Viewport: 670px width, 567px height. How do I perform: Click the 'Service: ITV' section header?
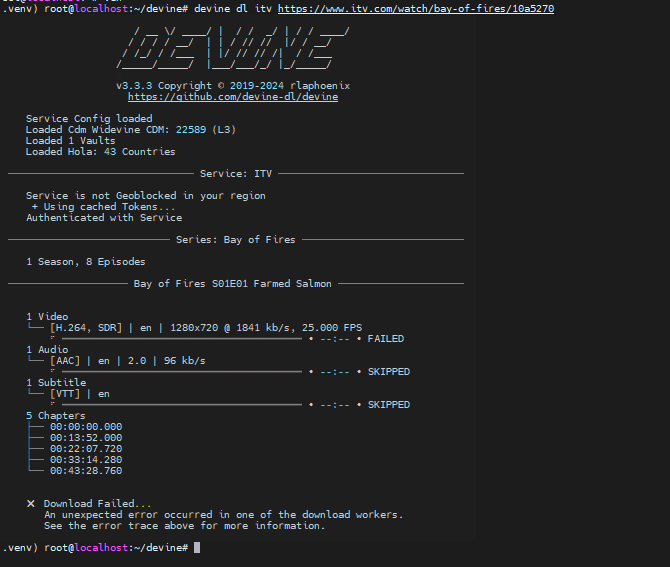[x=236, y=173]
